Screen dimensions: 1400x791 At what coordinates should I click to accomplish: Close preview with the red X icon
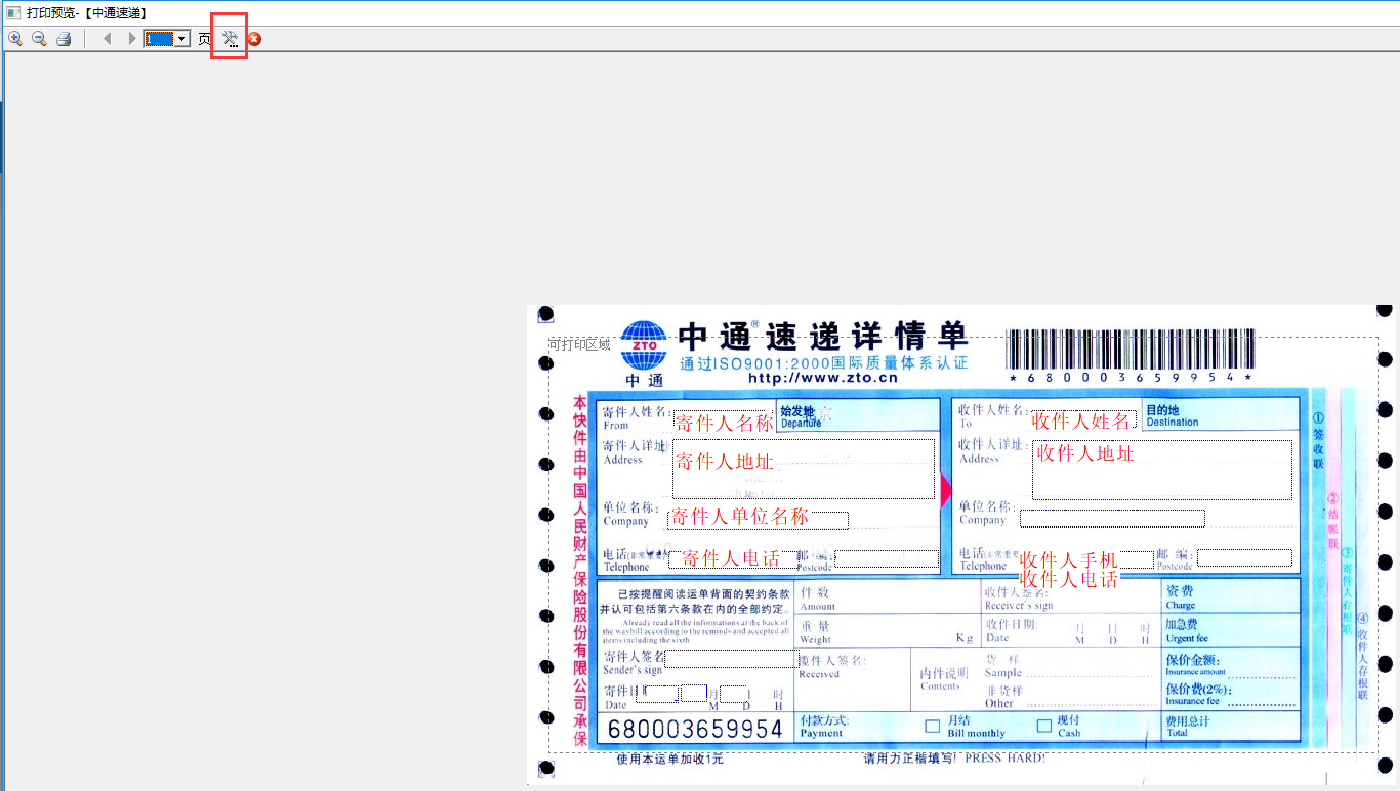coord(254,39)
